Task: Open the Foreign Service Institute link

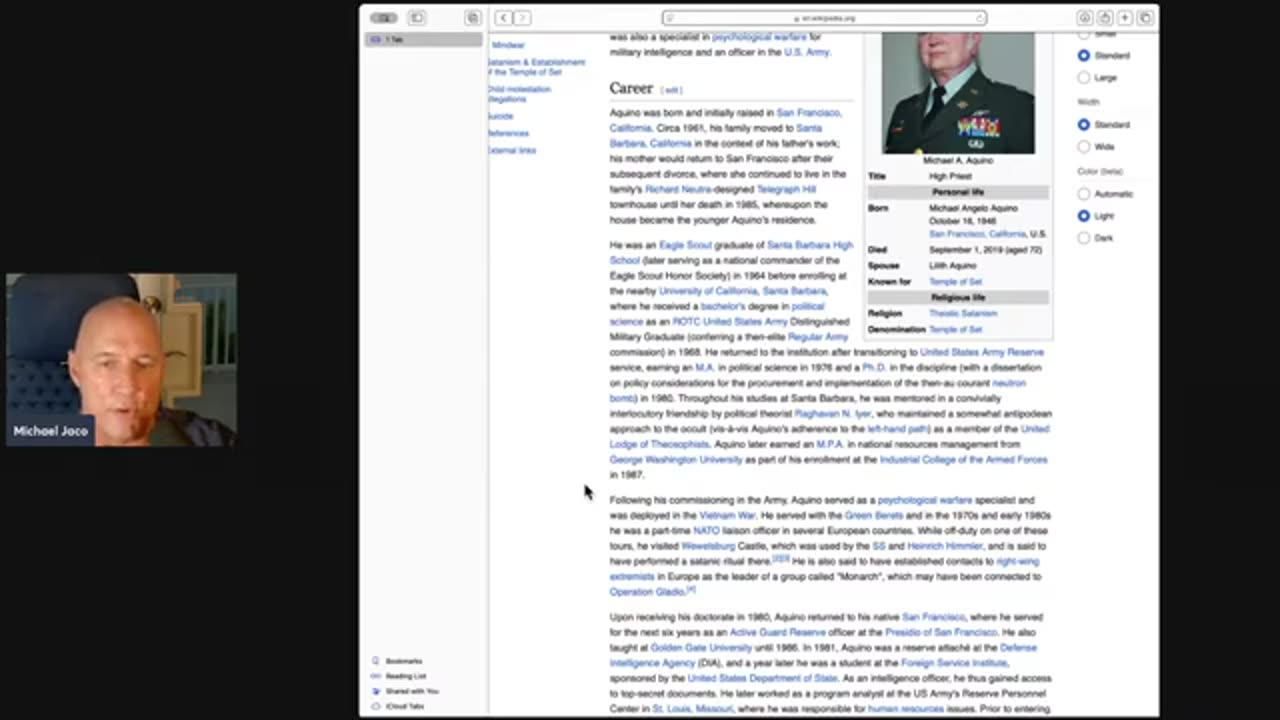Action: coord(953,663)
